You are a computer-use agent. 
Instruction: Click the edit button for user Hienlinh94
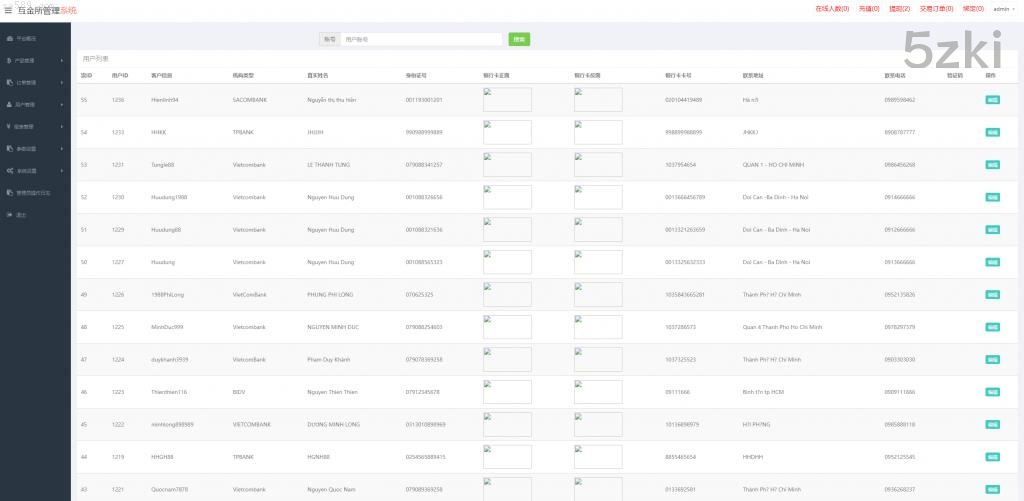[992, 100]
